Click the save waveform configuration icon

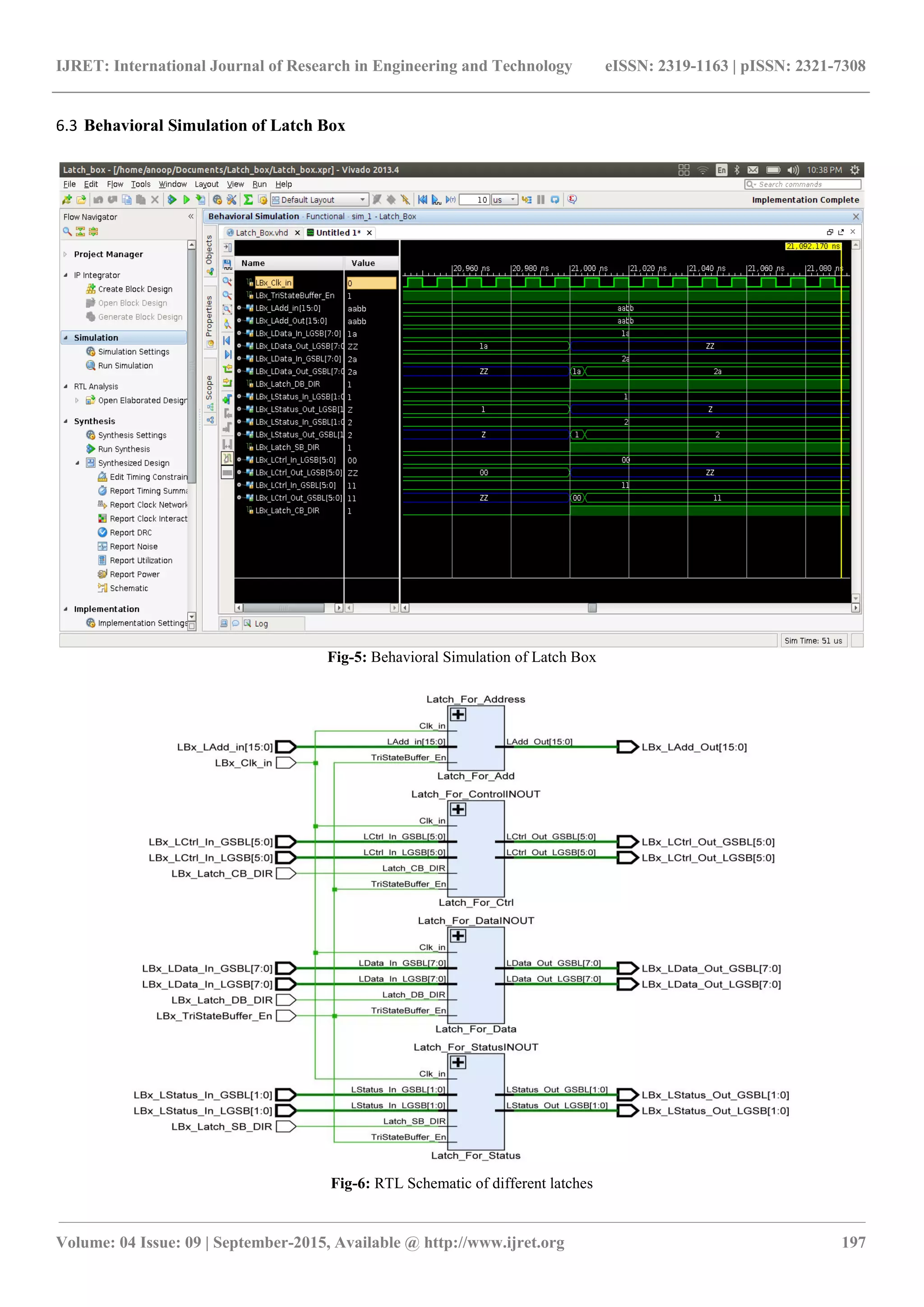click(227, 264)
